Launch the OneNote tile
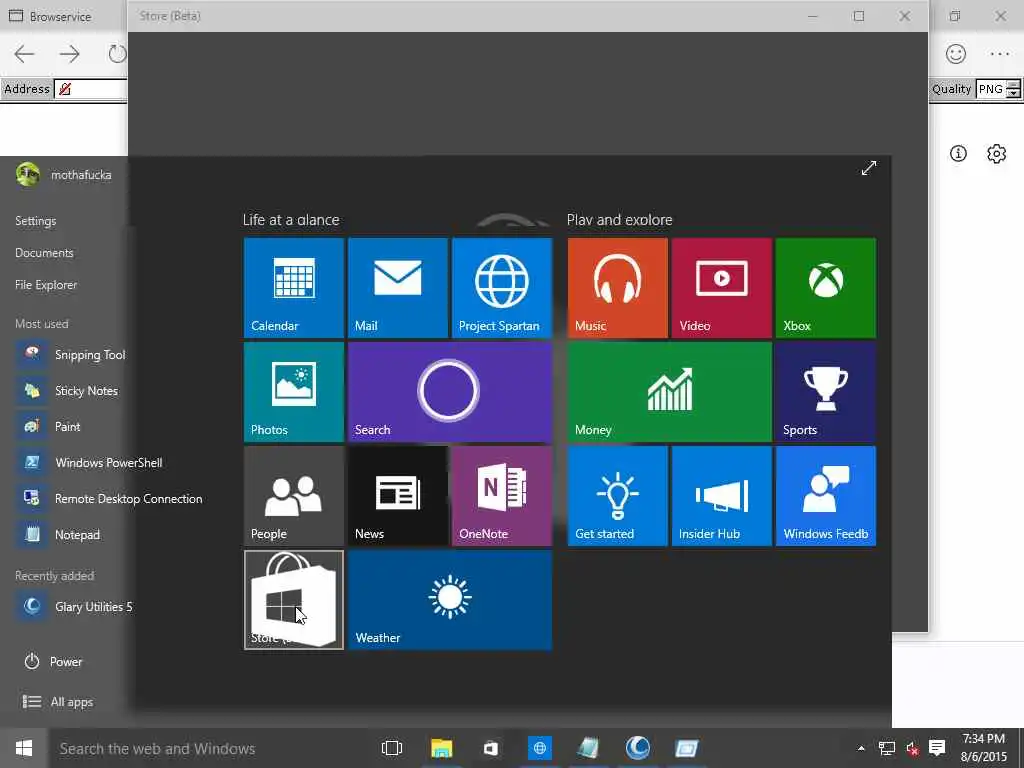 pos(502,496)
